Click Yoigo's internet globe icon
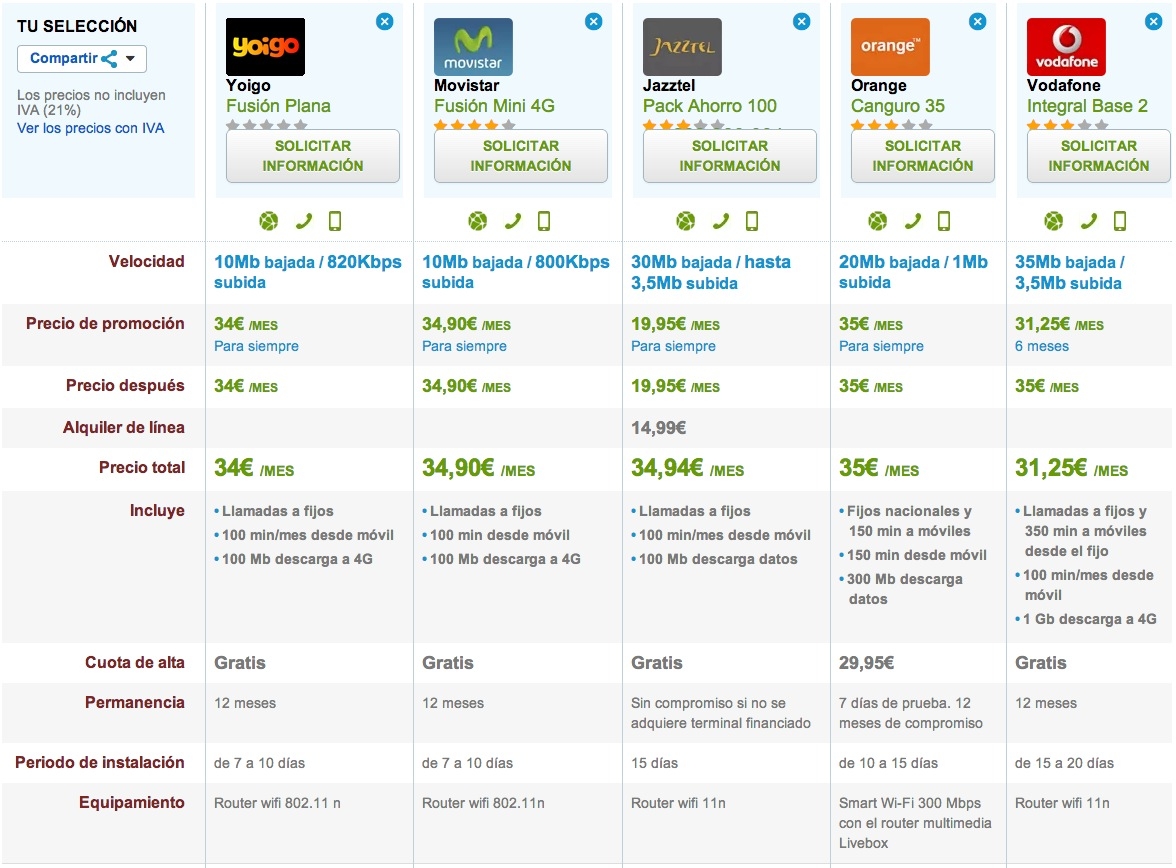Screen dimensions: 1176x868 click(x=268, y=221)
